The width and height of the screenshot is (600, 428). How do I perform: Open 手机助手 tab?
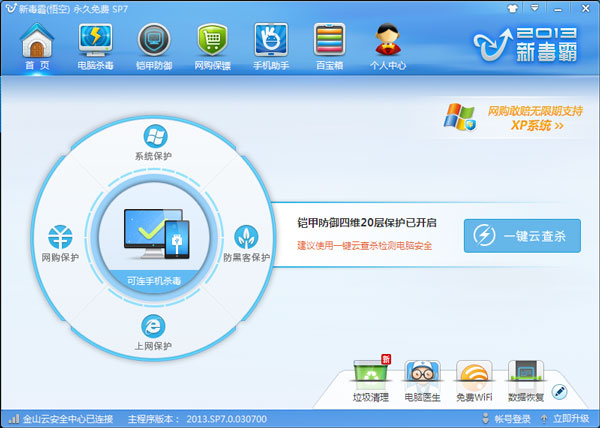271,47
